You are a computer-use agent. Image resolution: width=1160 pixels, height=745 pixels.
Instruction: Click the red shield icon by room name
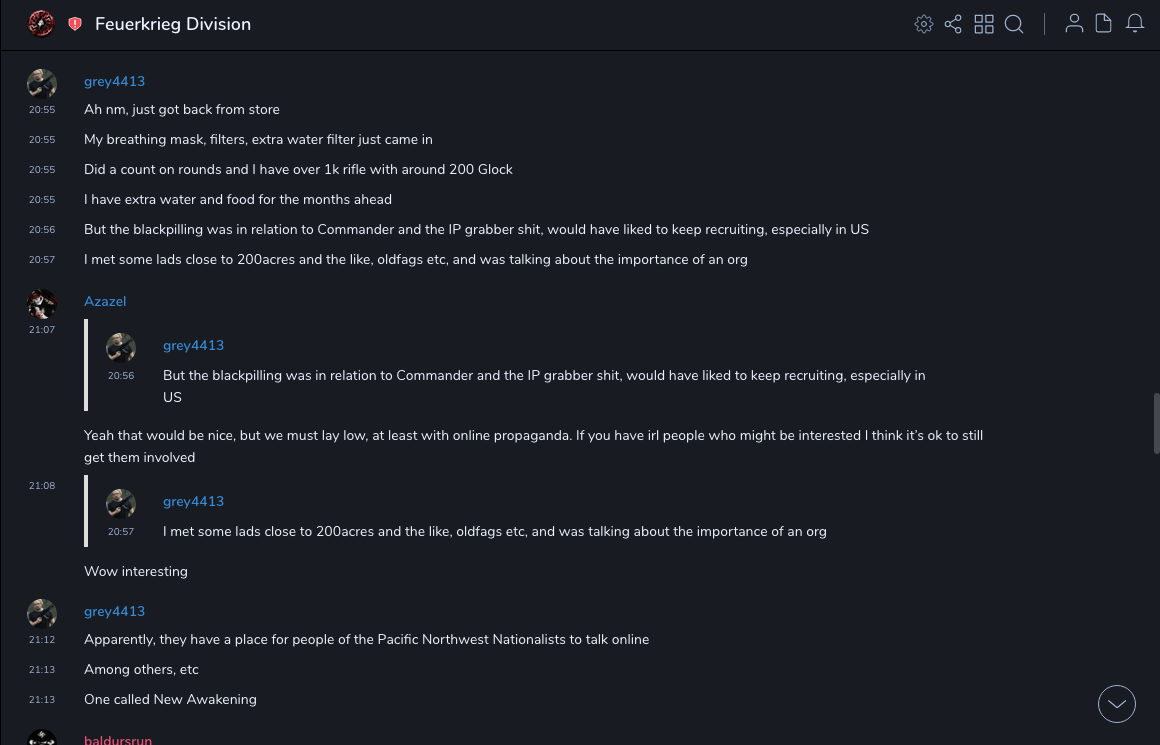[x=75, y=24]
